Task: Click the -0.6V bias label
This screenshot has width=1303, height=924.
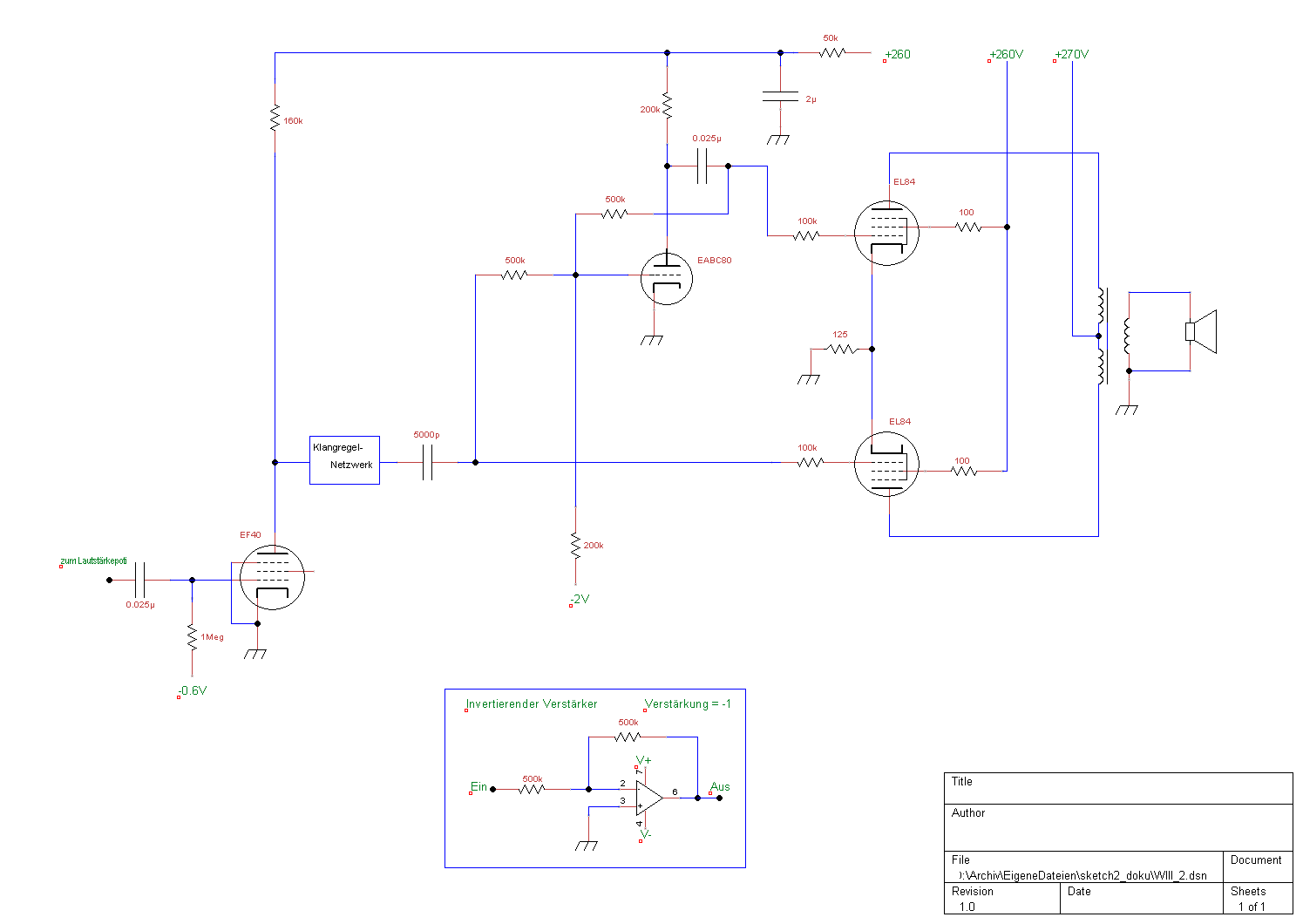Action: (x=192, y=690)
